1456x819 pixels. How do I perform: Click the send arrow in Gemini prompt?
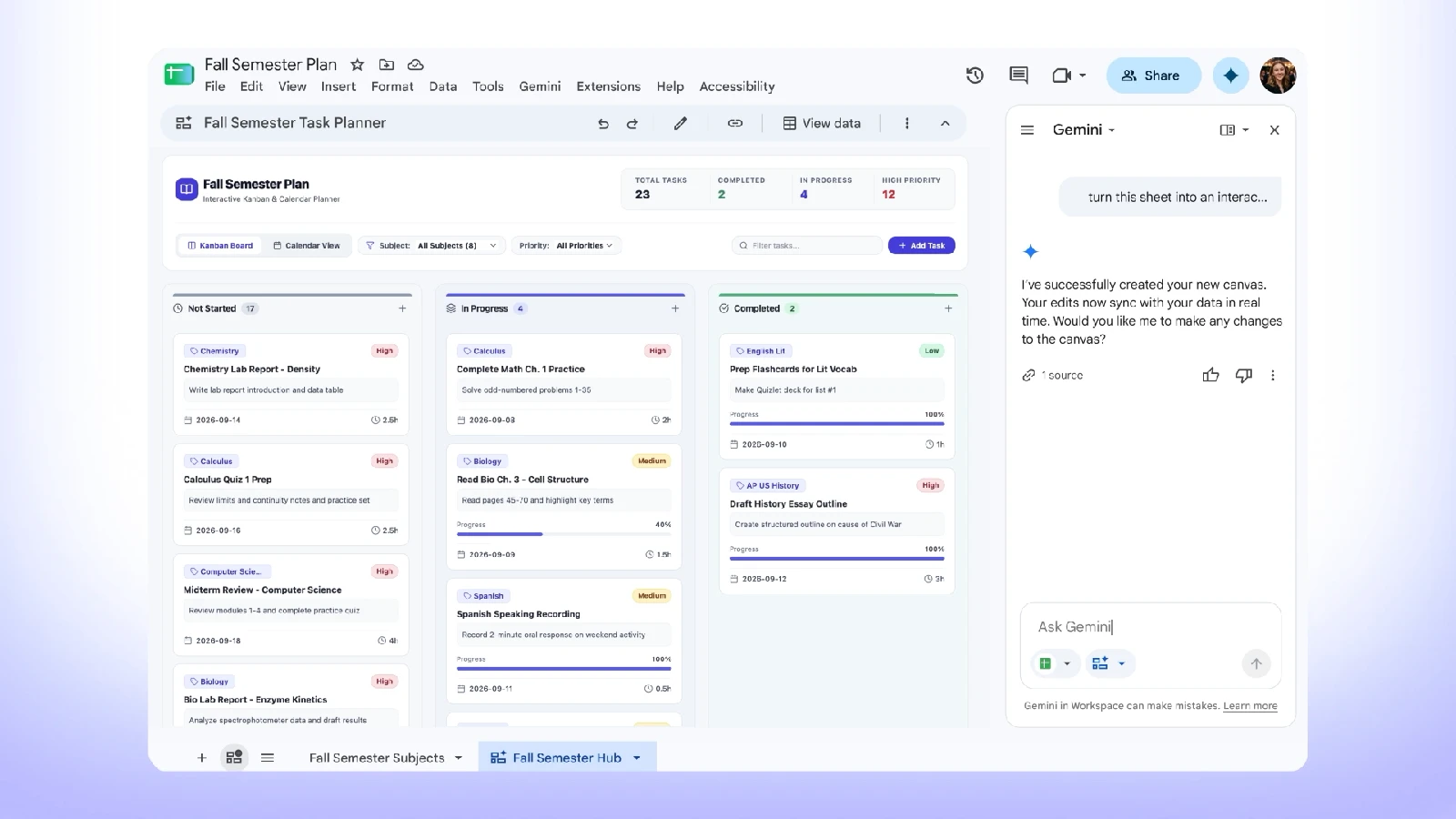[1256, 663]
